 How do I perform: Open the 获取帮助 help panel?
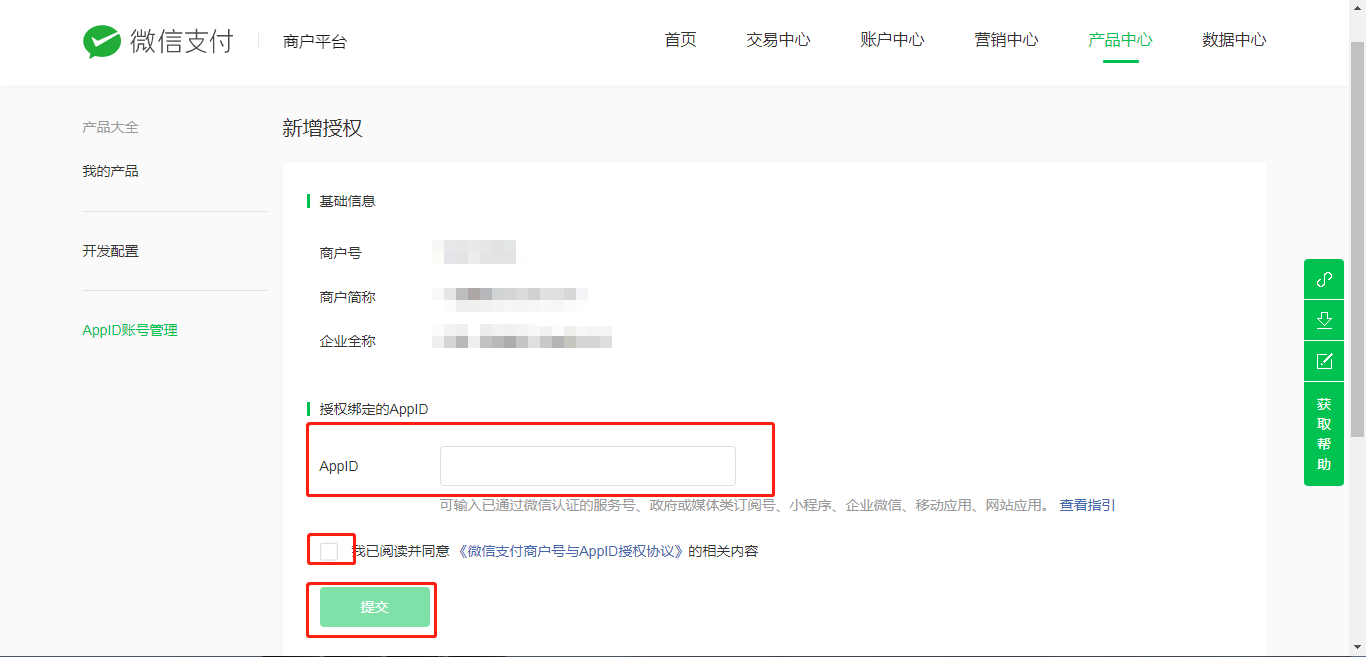point(1324,434)
